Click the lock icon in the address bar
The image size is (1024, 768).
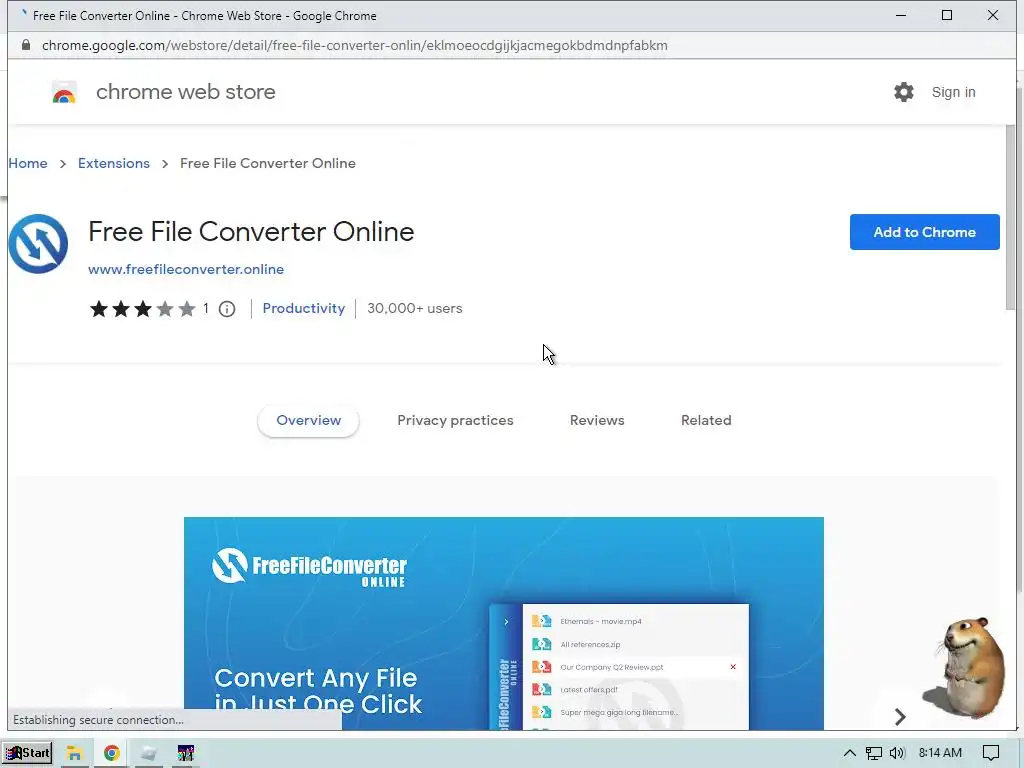[x=25, y=45]
